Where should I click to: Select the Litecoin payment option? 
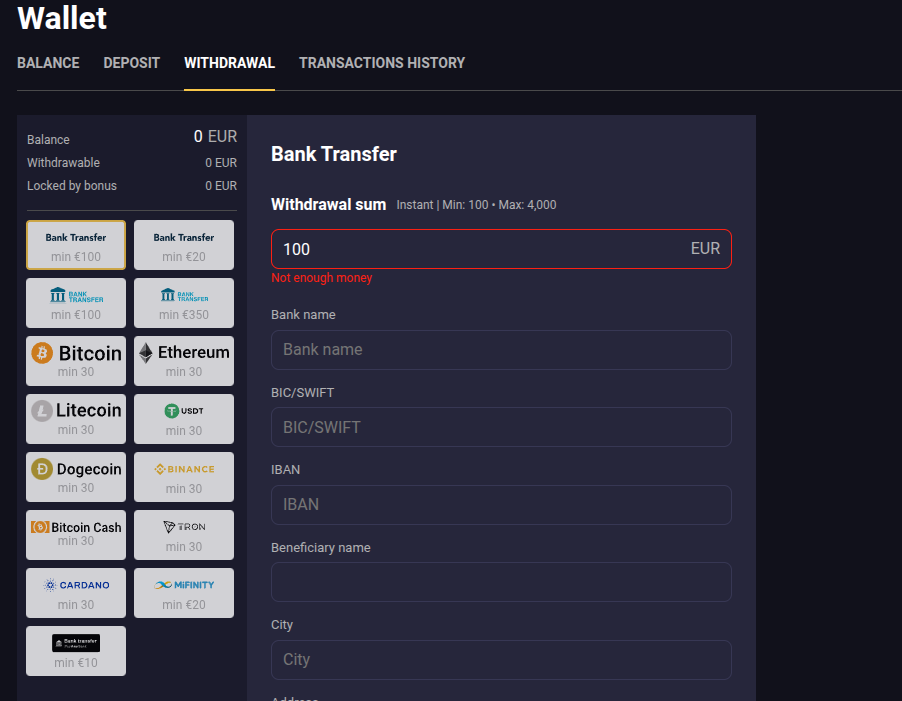point(76,419)
